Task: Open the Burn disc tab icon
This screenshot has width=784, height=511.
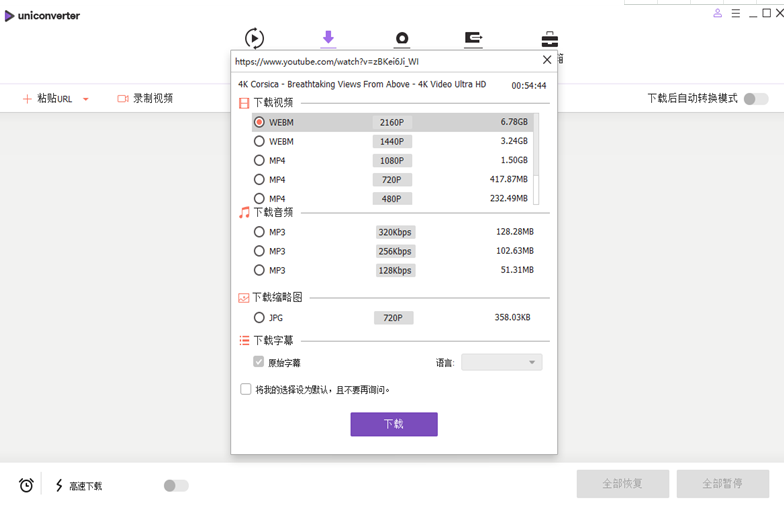Action: pos(402,38)
